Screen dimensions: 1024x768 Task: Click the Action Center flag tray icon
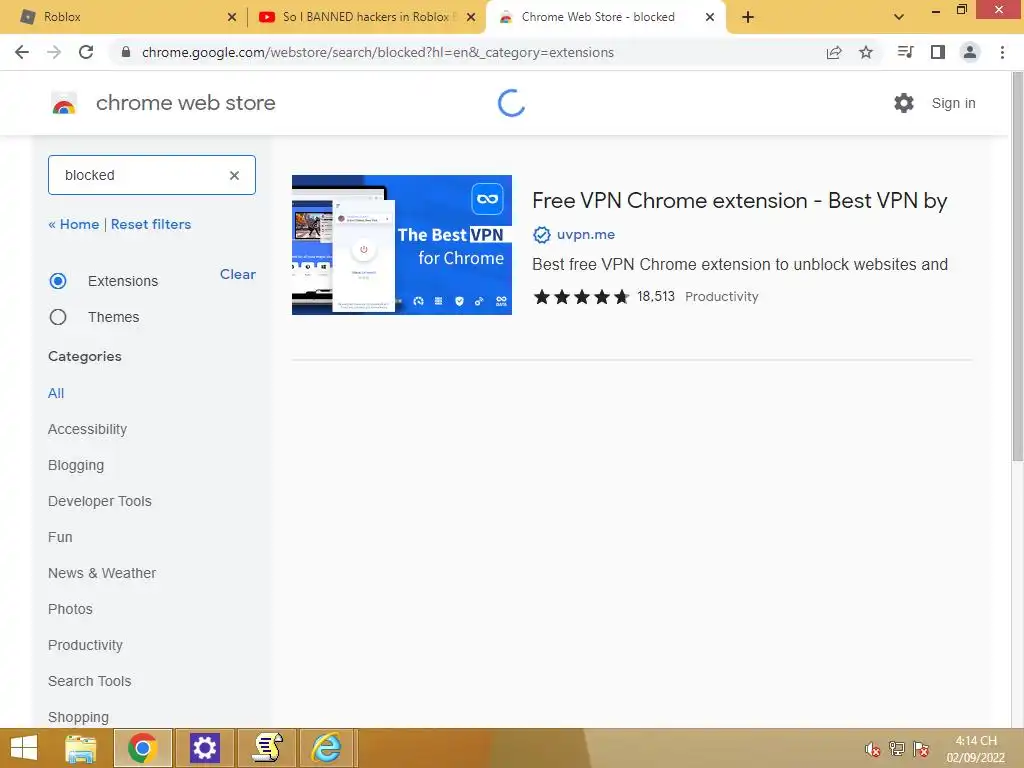pos(921,749)
